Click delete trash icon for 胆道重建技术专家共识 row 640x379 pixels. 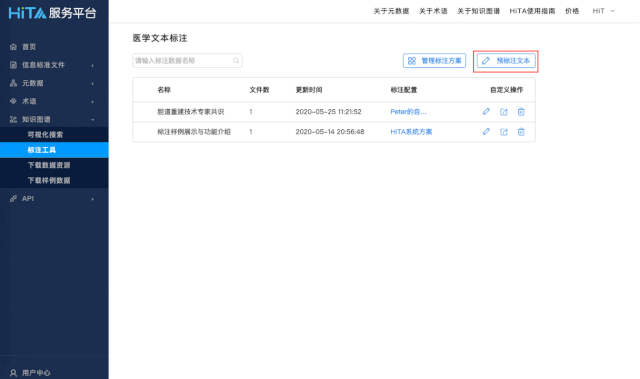(x=521, y=112)
